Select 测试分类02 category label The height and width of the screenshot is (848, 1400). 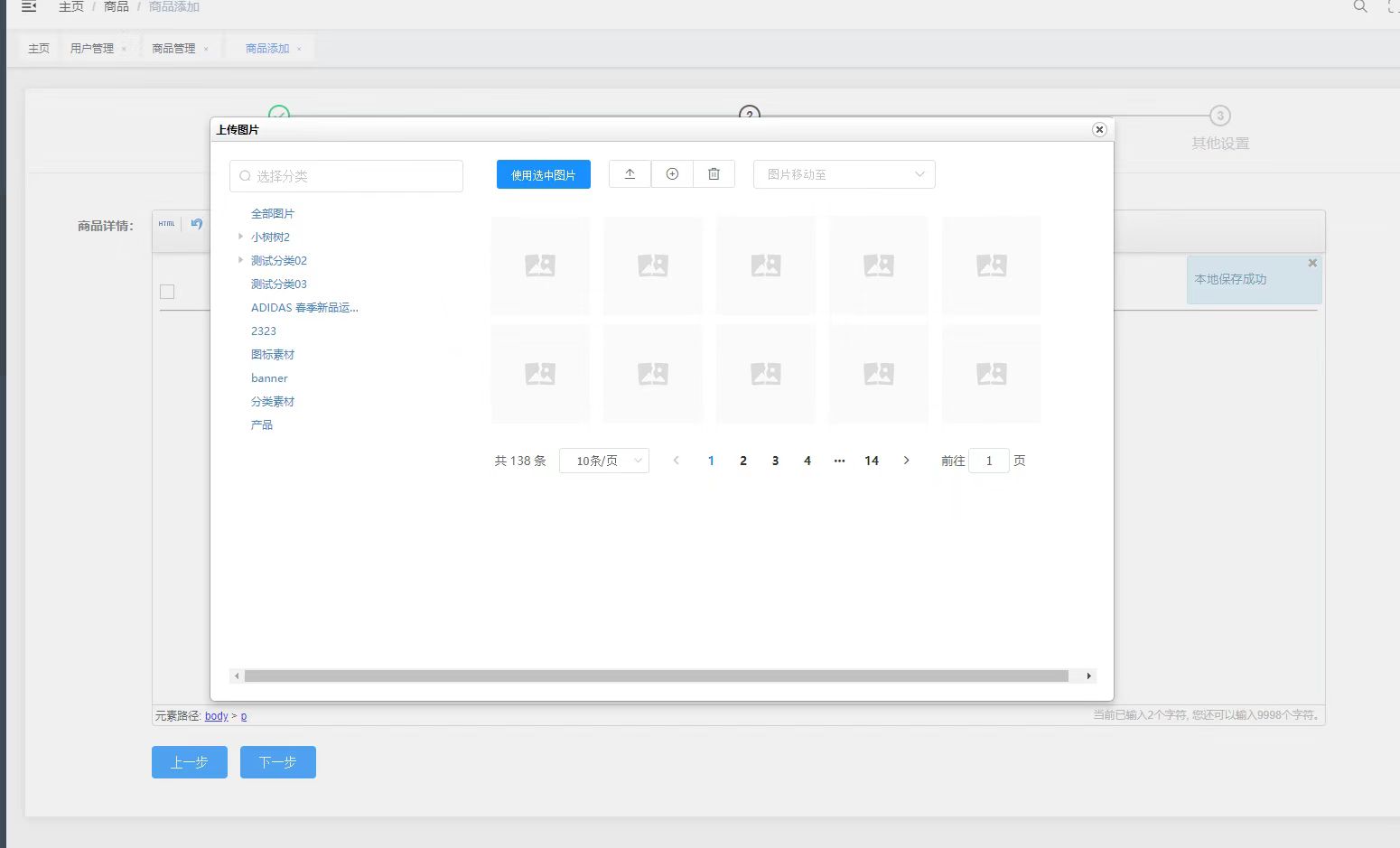pos(279,260)
